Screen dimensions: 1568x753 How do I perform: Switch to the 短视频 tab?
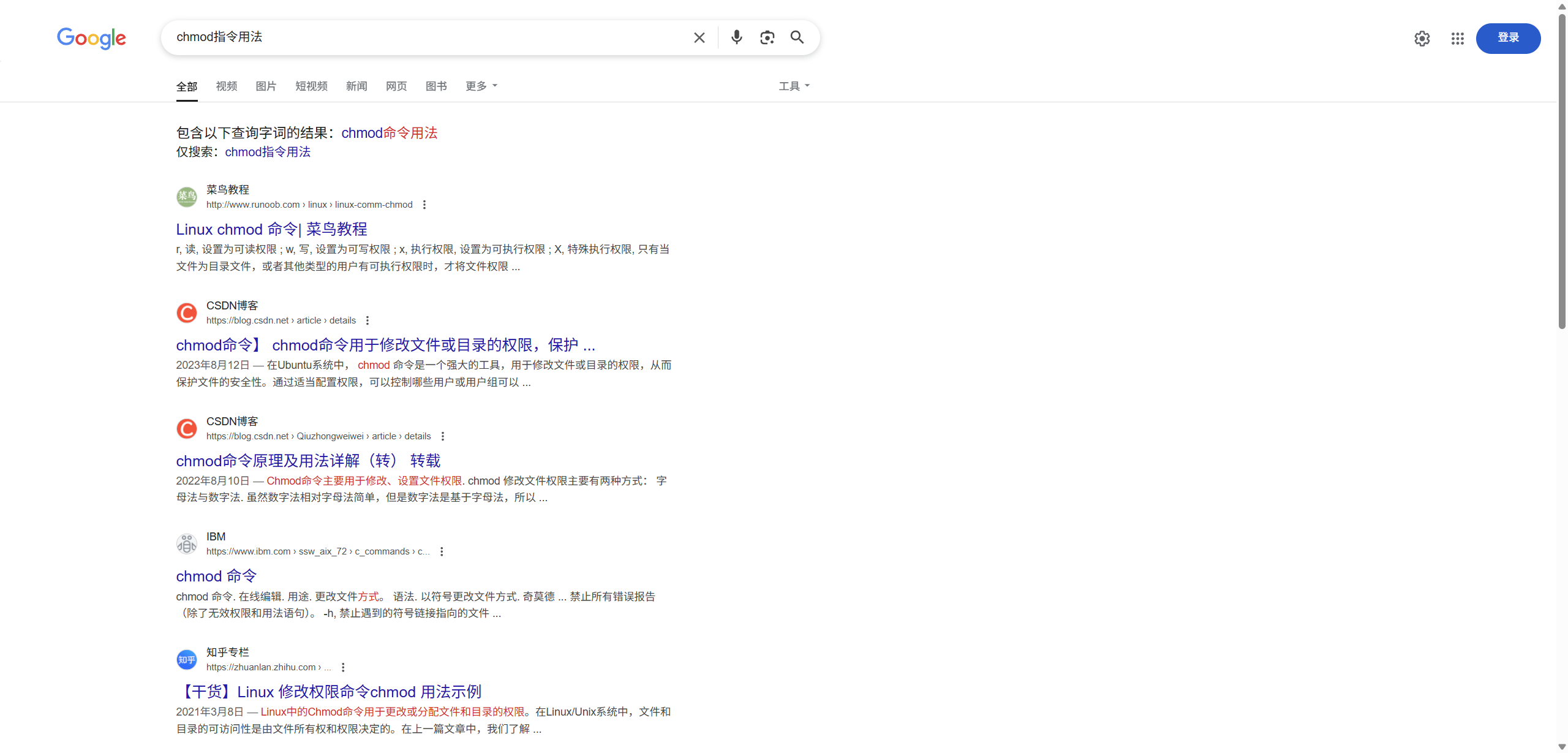(x=311, y=86)
